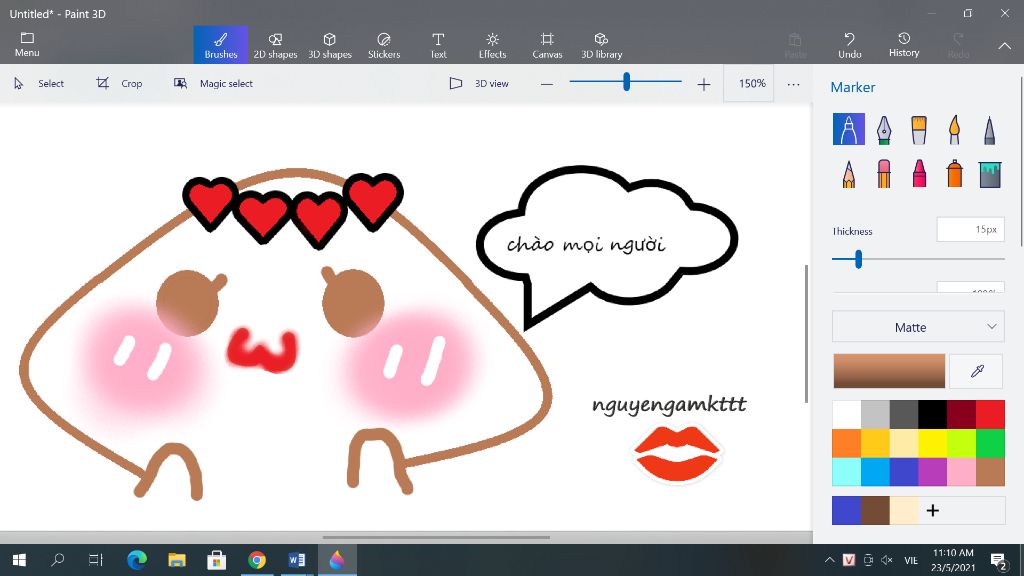Open the Stickers tab
This screenshot has width=1024, height=576.
(384, 45)
